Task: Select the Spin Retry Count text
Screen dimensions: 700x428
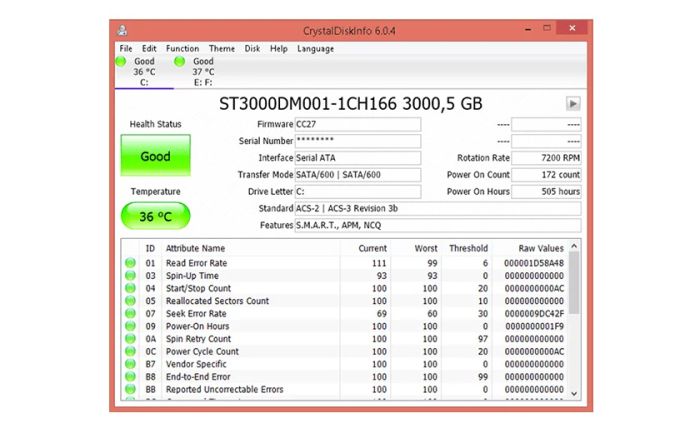Action: tap(198, 339)
